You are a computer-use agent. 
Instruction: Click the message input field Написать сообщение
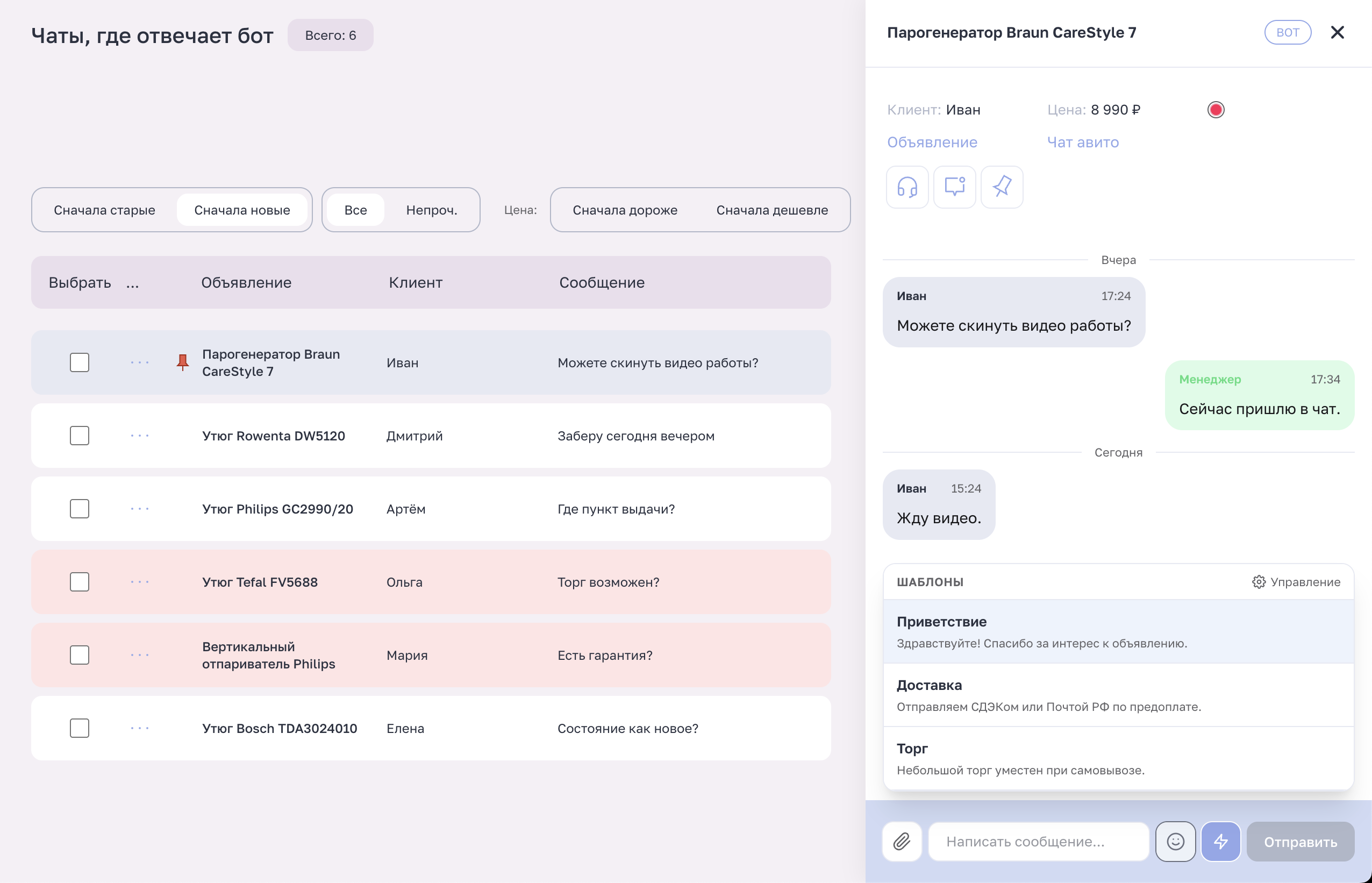(x=1039, y=841)
